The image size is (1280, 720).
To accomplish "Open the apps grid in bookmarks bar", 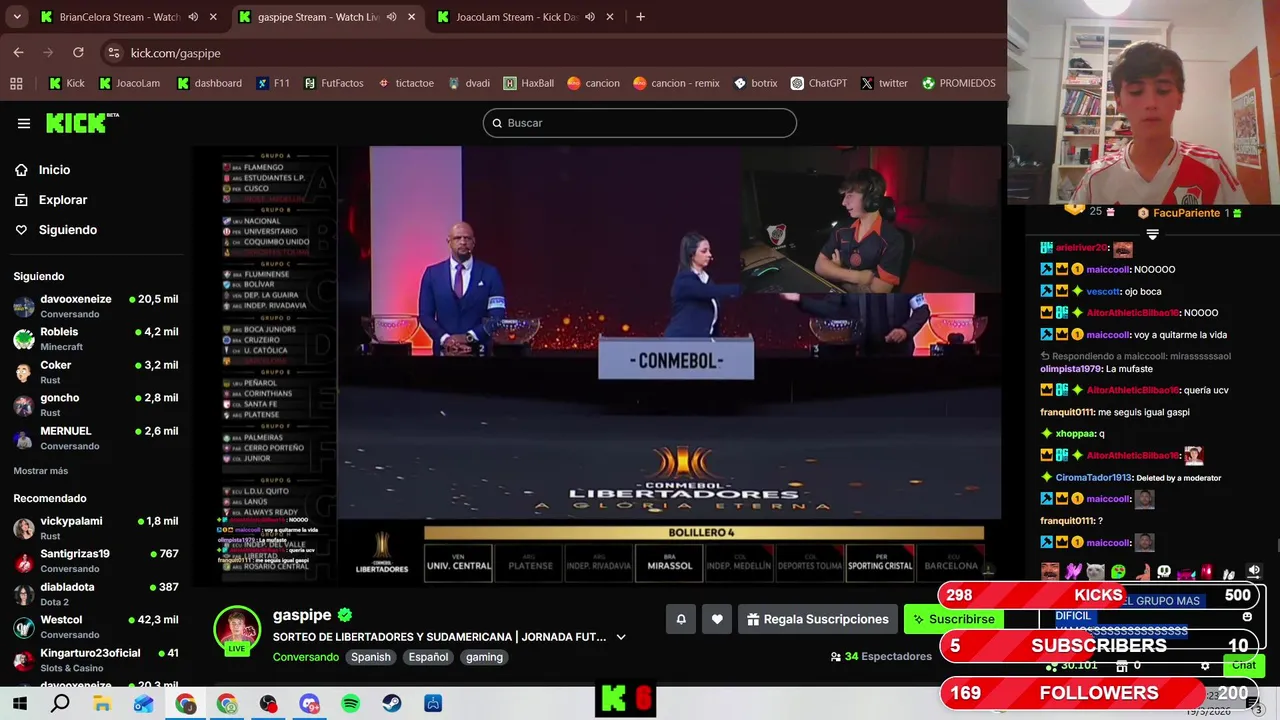I will tap(16, 83).
